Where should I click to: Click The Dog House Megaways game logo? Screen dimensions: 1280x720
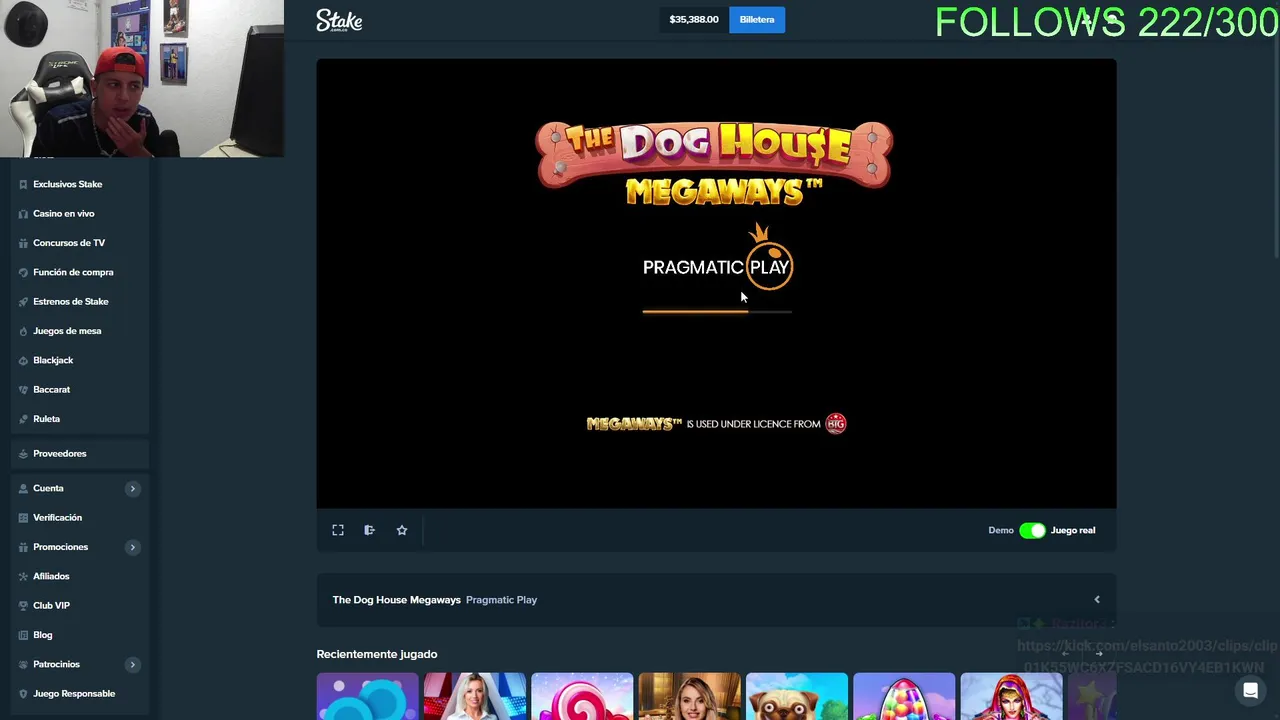714,163
